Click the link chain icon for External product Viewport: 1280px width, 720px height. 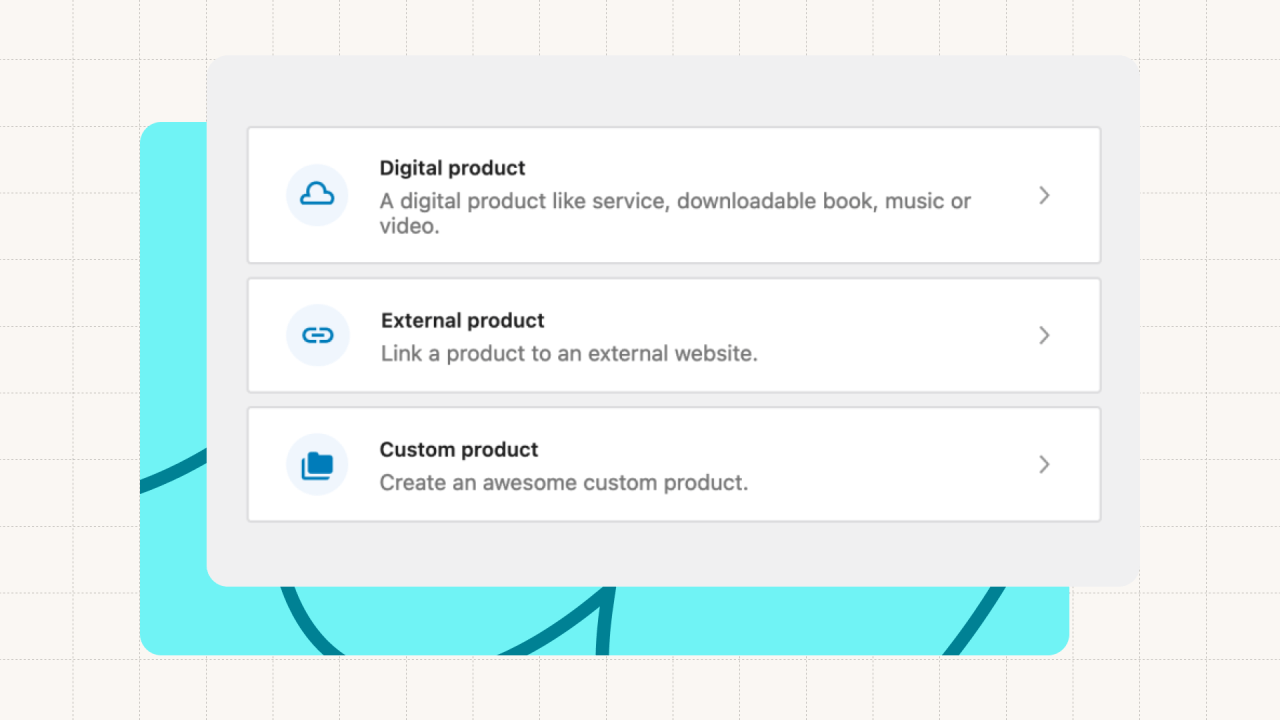pos(317,335)
